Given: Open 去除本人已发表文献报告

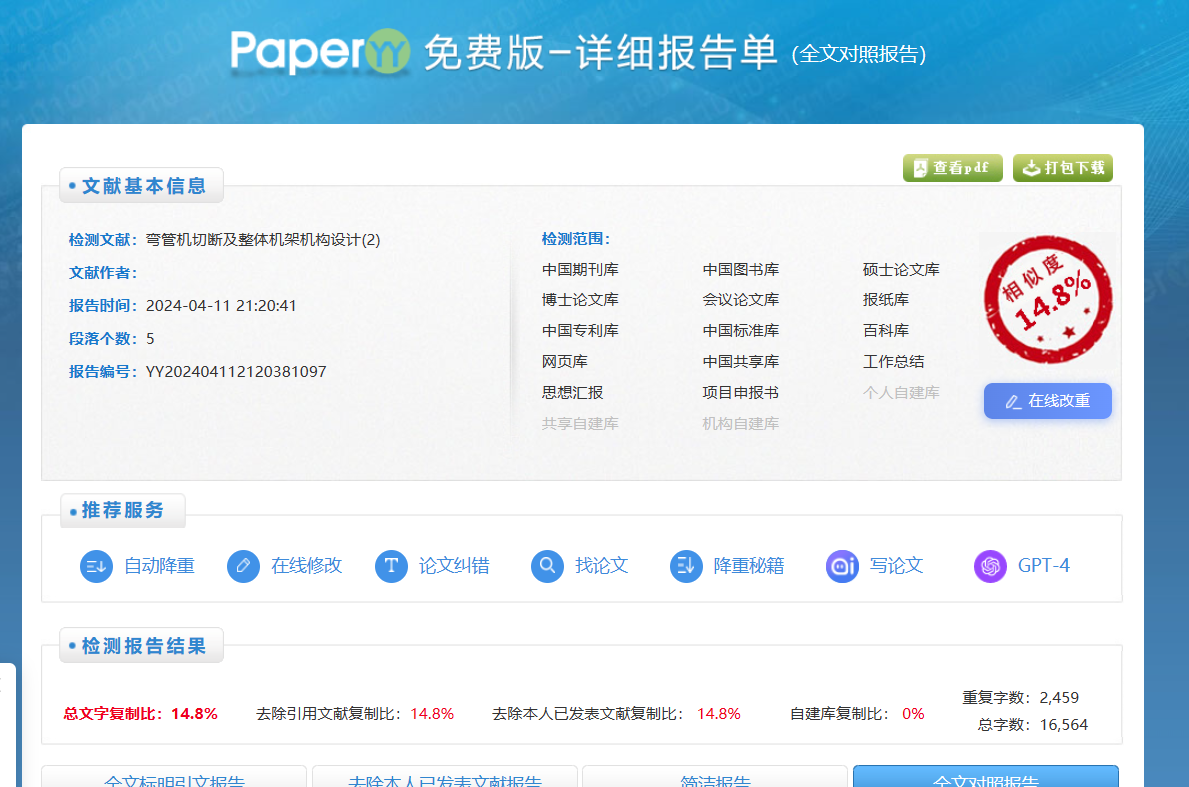Looking at the screenshot, I should [444, 781].
